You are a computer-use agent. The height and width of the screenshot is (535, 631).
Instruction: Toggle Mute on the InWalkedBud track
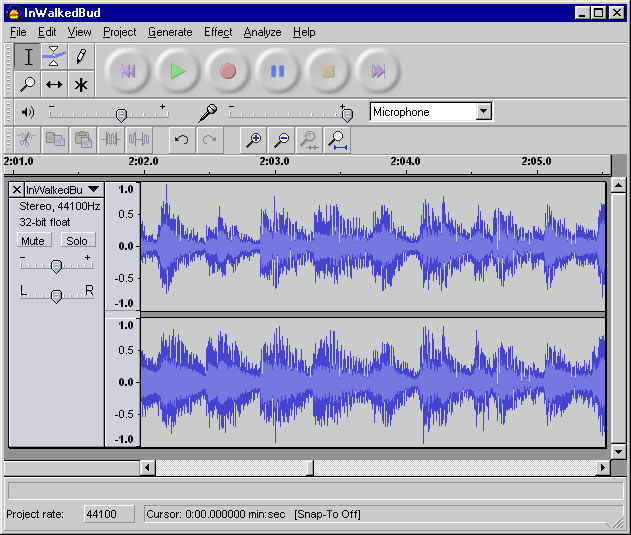pyautogui.click(x=33, y=240)
